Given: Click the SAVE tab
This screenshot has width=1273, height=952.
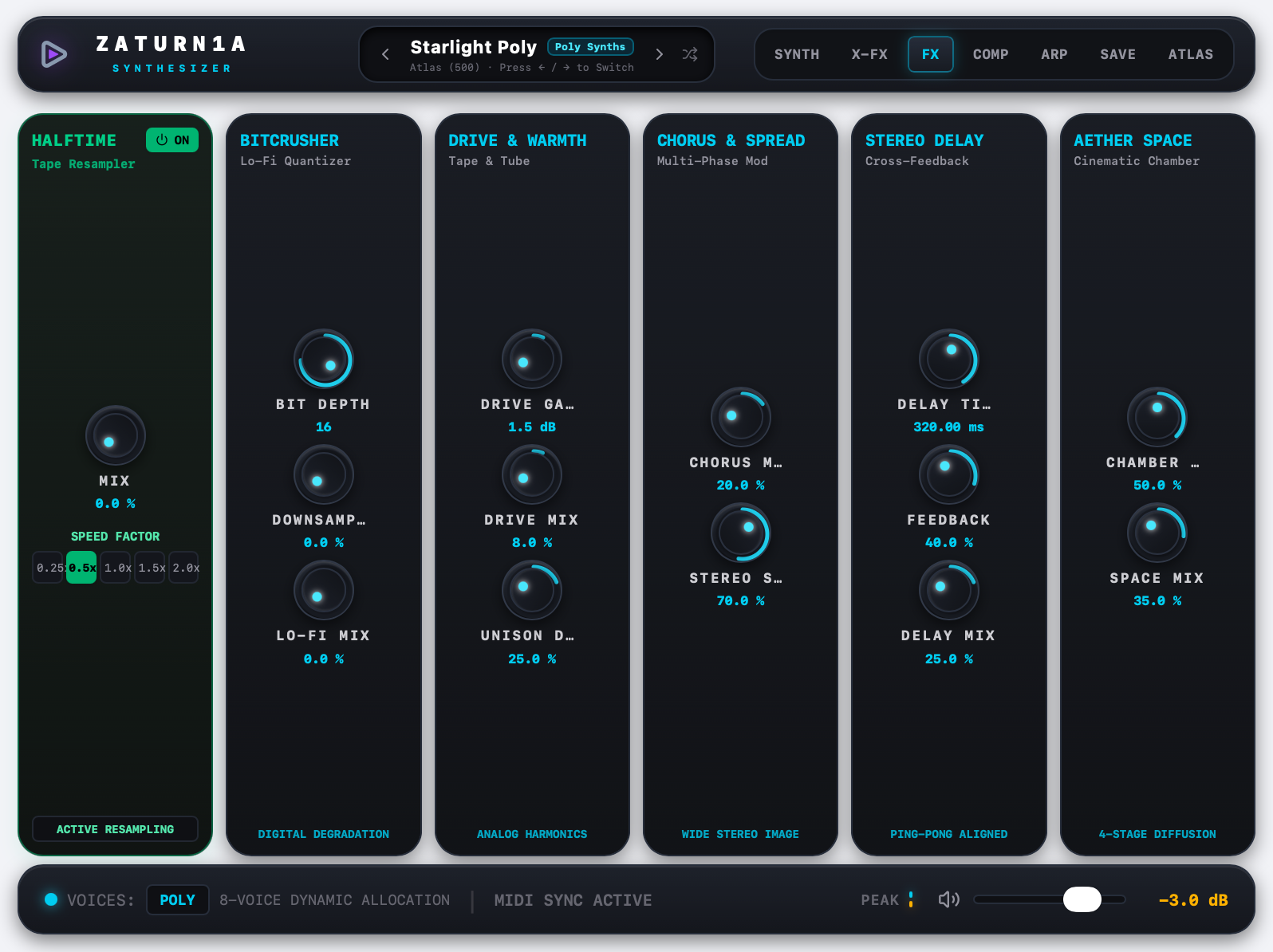Looking at the screenshot, I should pyautogui.click(x=1117, y=54).
